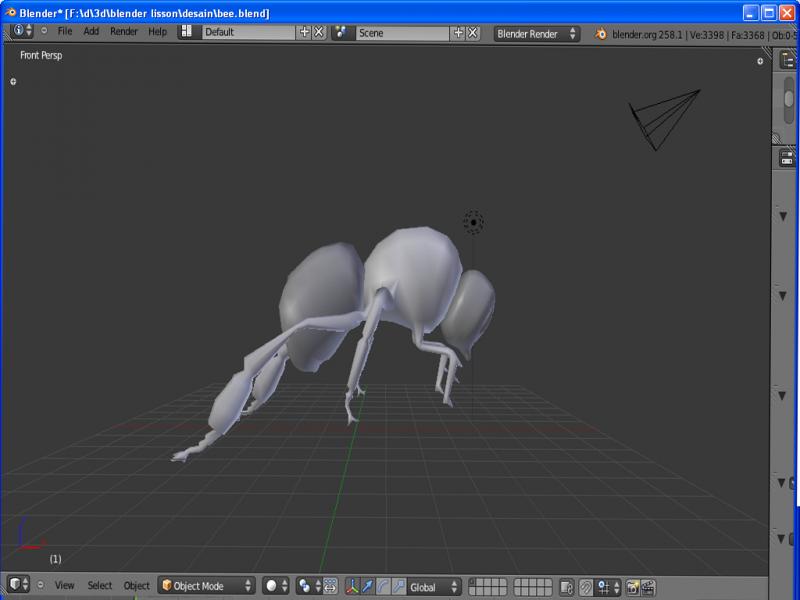Click the Default screen layout name field
The height and width of the screenshot is (600, 800).
pos(249,32)
